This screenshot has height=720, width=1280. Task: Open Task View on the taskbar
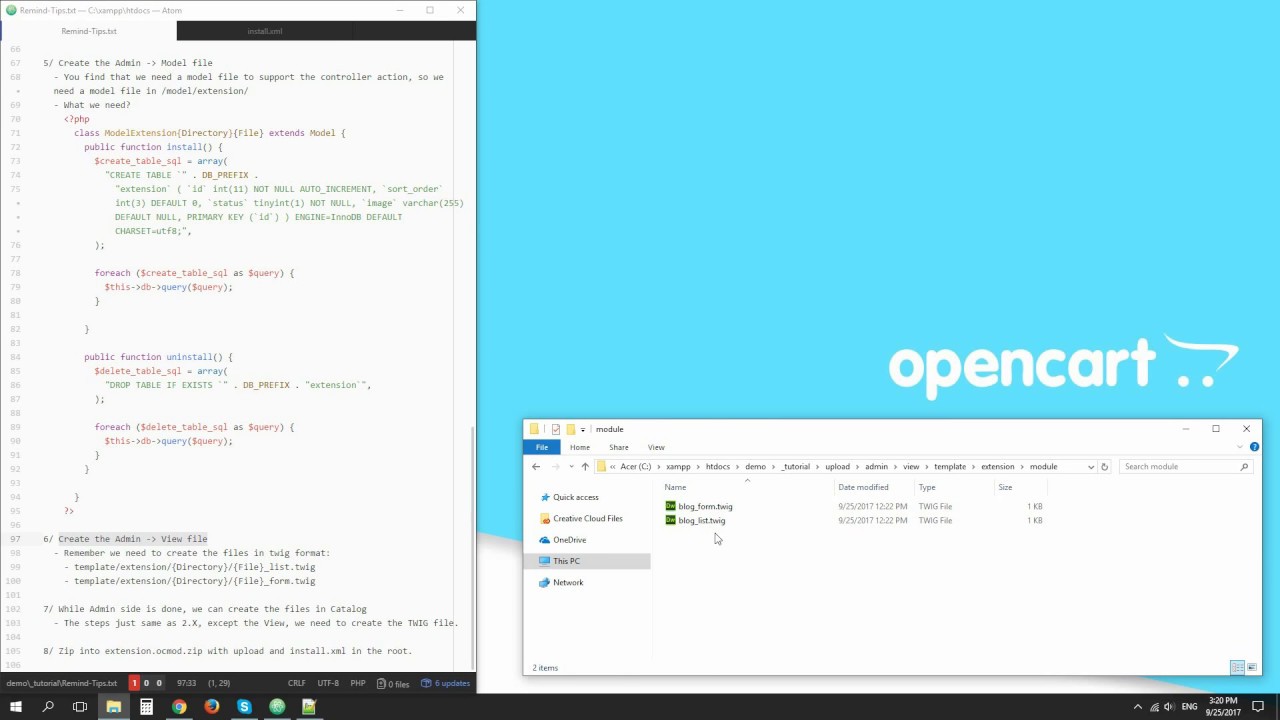pos(80,707)
